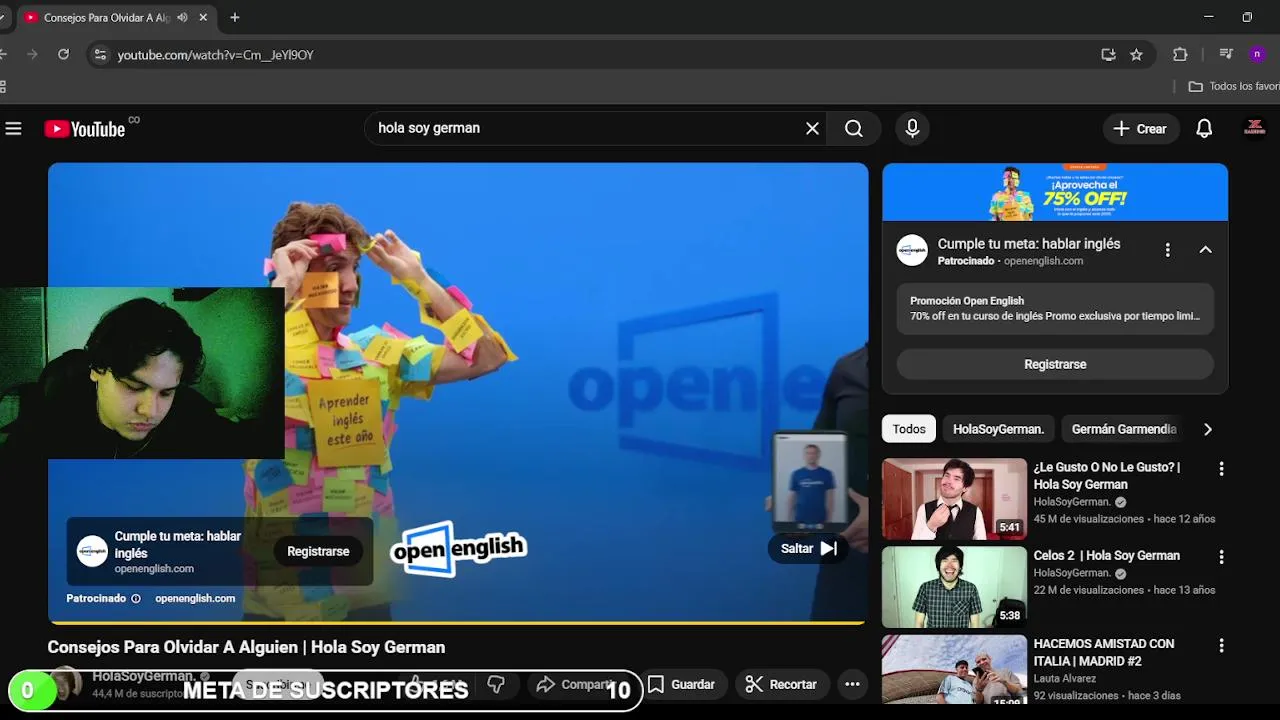Click the yellow ad progress bar
The width and height of the screenshot is (1280, 720).
tap(456, 622)
